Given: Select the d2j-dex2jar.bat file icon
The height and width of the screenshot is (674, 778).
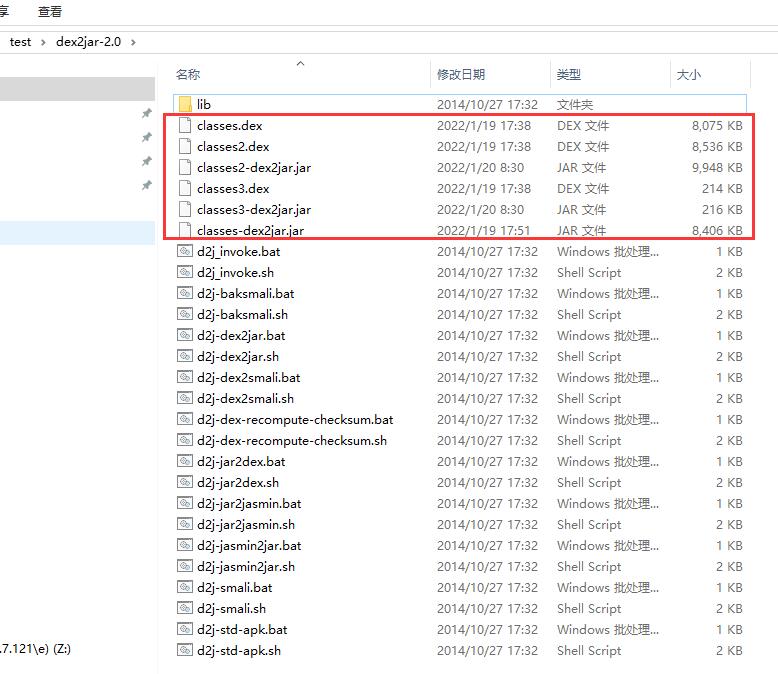Looking at the screenshot, I should tap(184, 336).
